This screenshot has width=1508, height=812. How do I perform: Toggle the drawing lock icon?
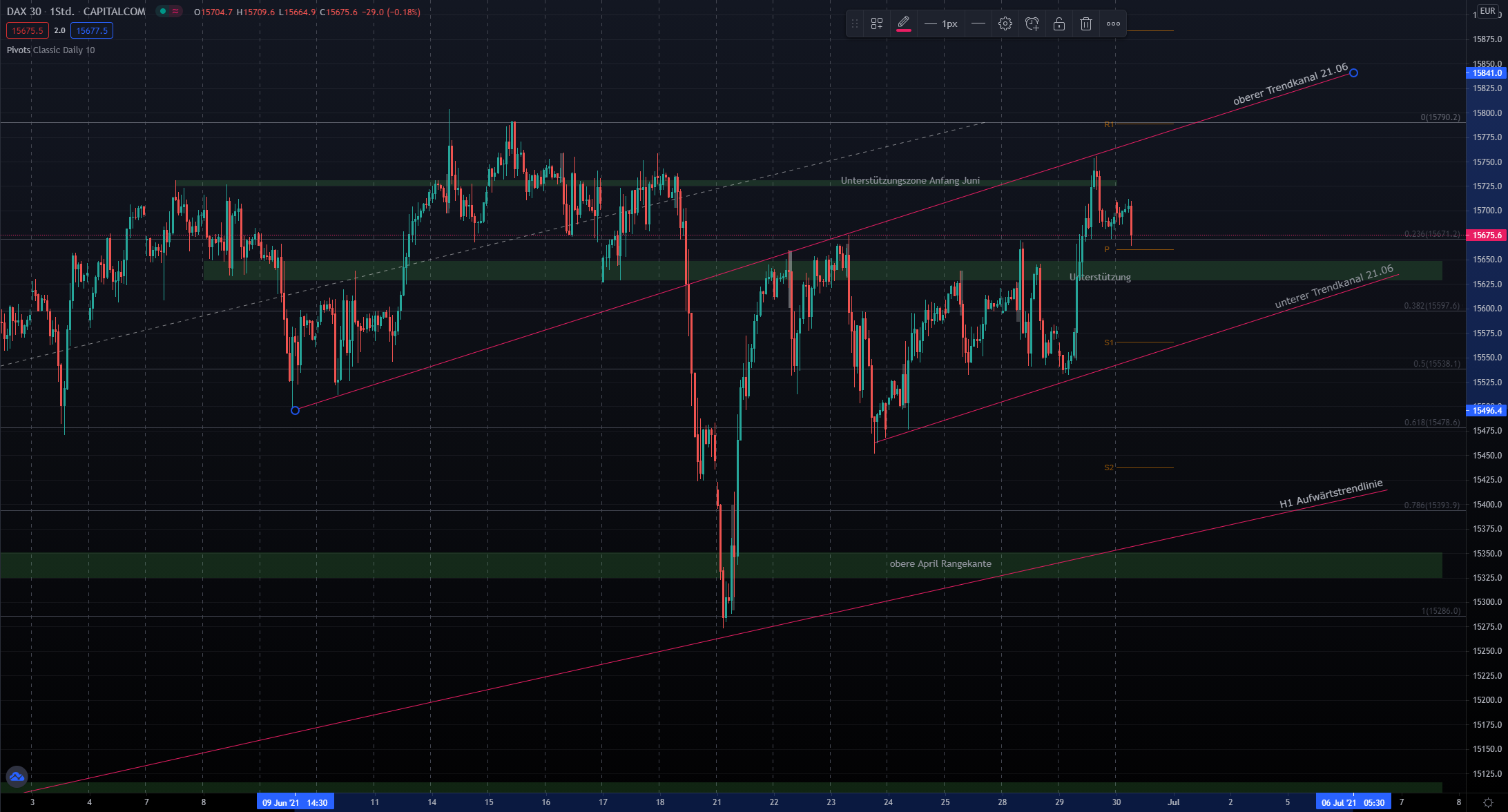(1059, 24)
